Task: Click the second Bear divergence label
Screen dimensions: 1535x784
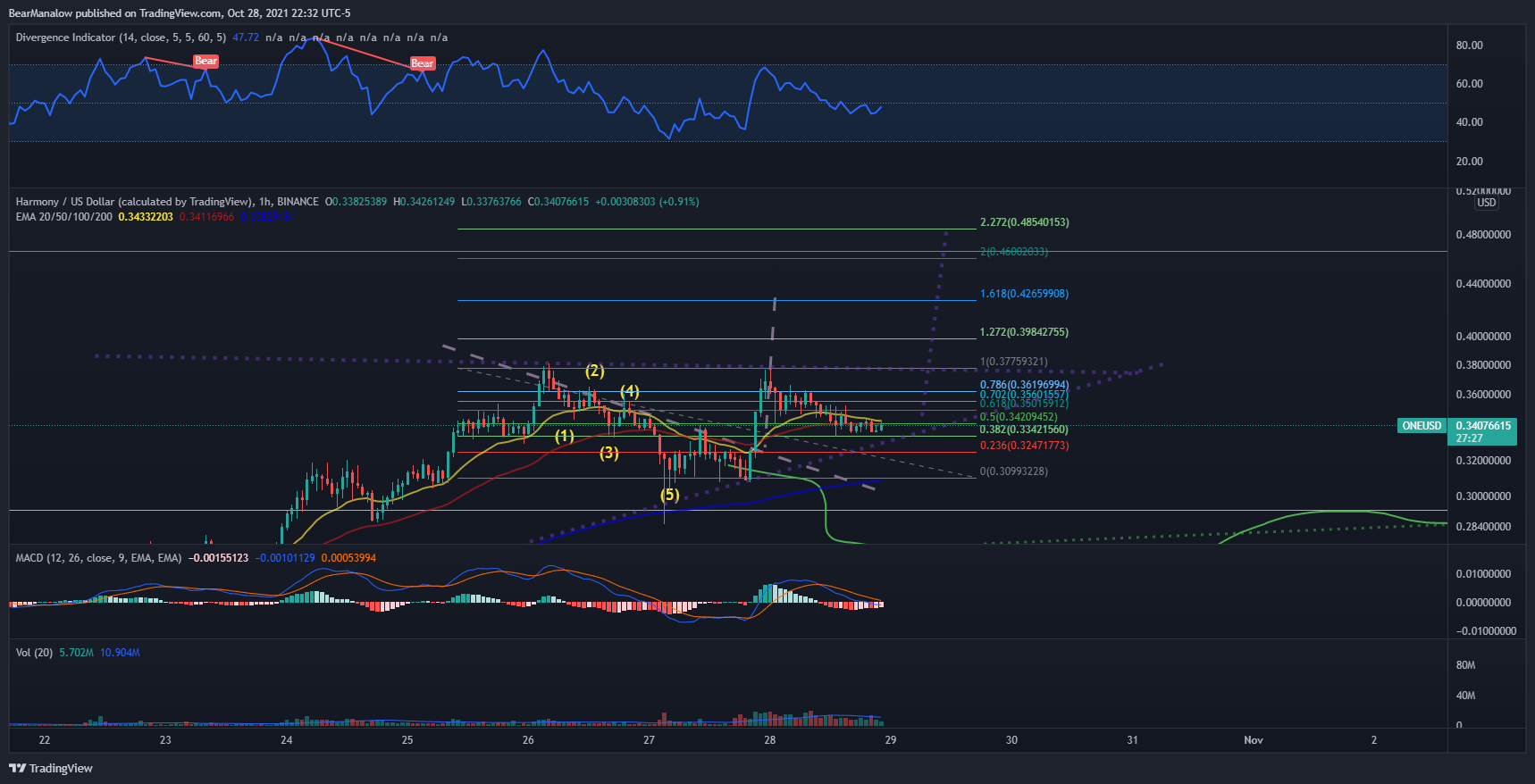Action: pos(422,63)
